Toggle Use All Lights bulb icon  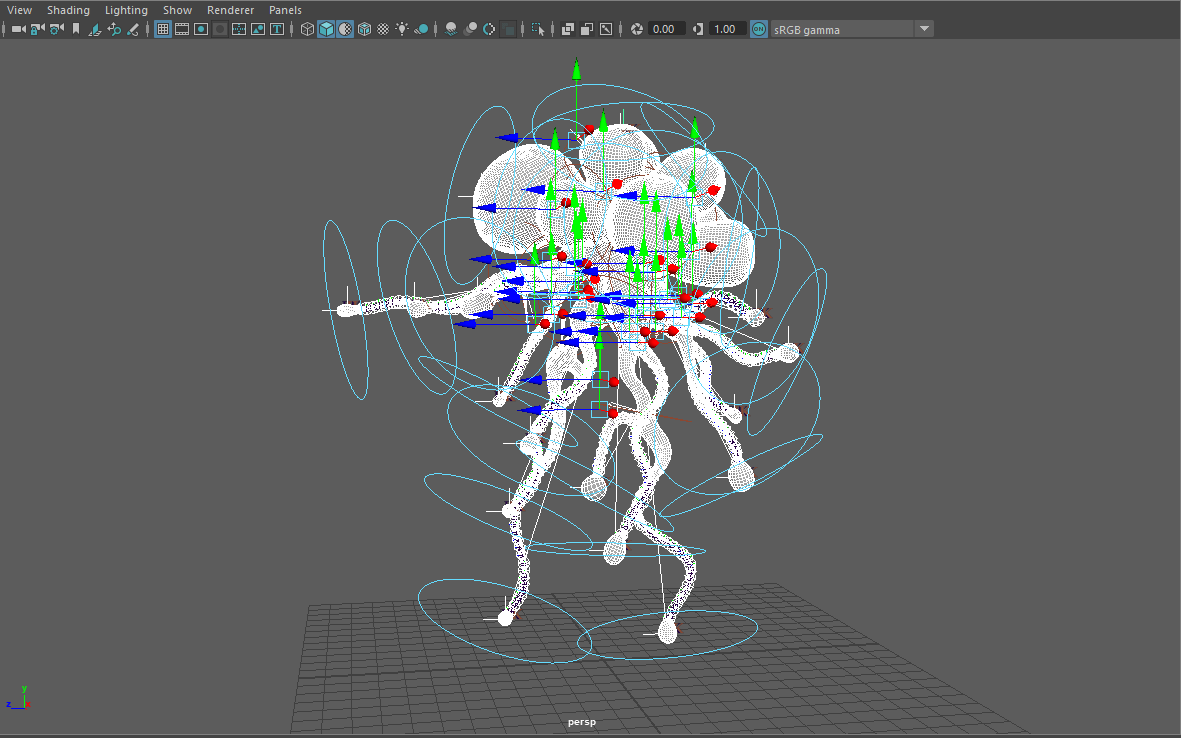[402, 29]
